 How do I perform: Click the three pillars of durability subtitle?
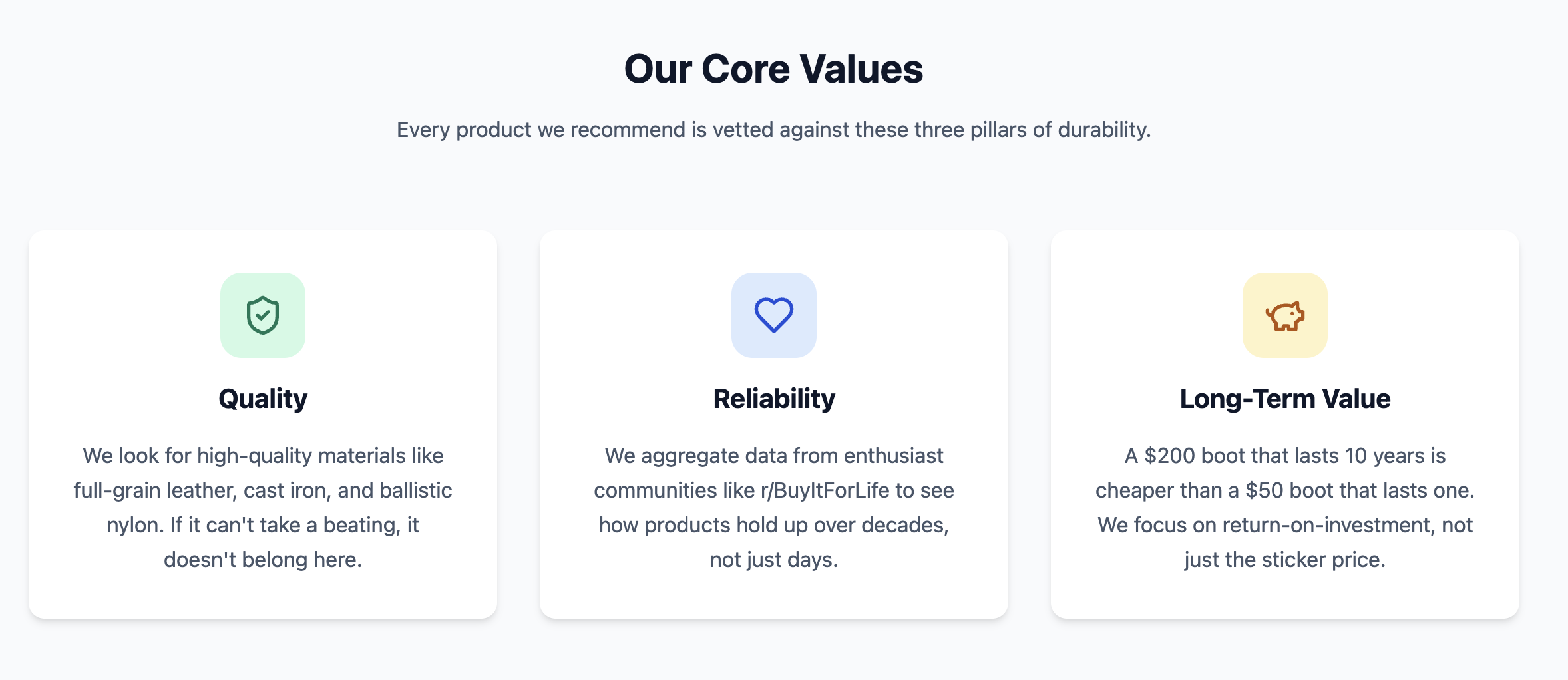[x=773, y=130]
